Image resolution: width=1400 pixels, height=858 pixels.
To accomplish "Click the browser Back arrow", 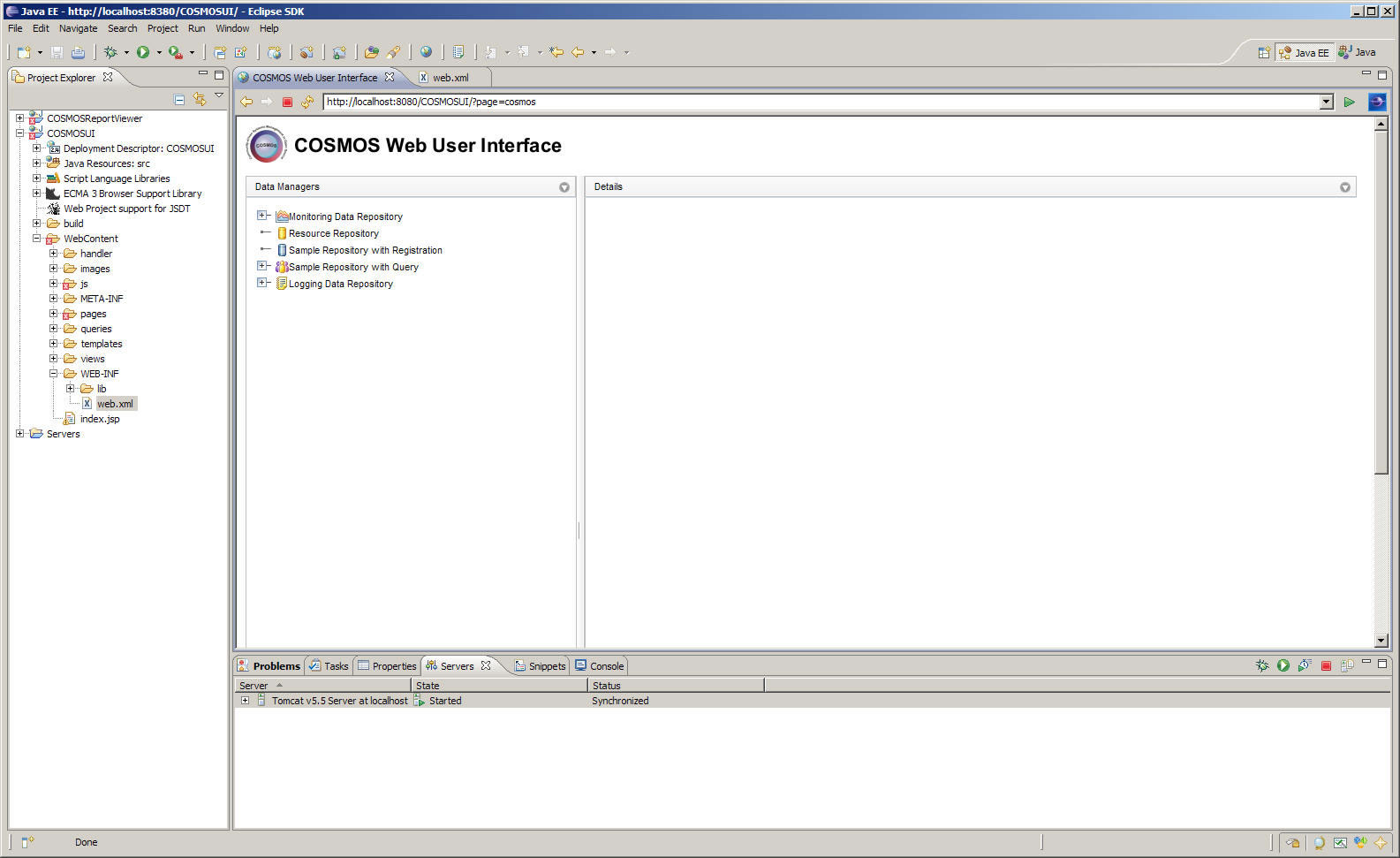I will click(x=246, y=102).
